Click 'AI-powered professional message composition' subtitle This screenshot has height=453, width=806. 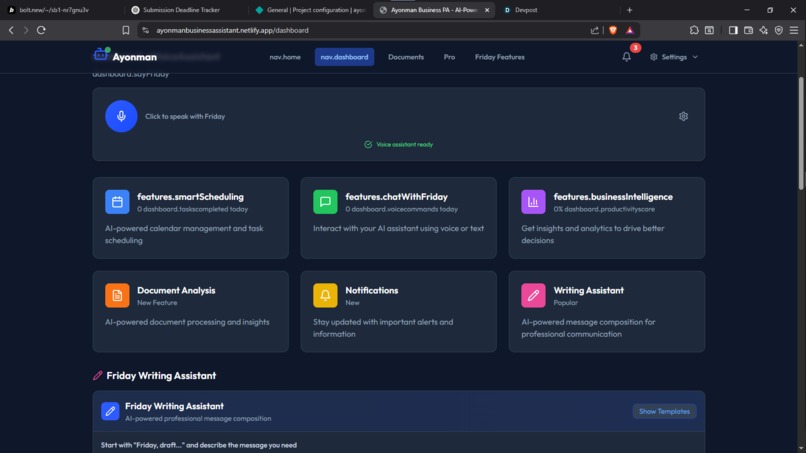[x=198, y=419]
